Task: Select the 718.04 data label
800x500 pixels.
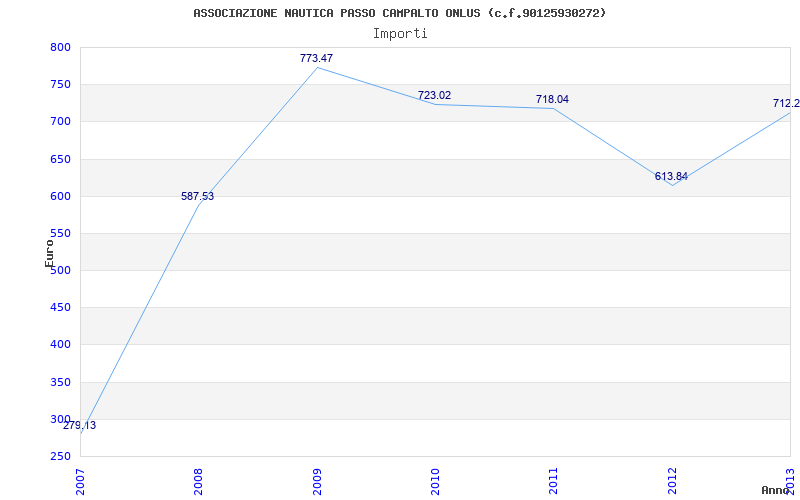Action: (552, 99)
